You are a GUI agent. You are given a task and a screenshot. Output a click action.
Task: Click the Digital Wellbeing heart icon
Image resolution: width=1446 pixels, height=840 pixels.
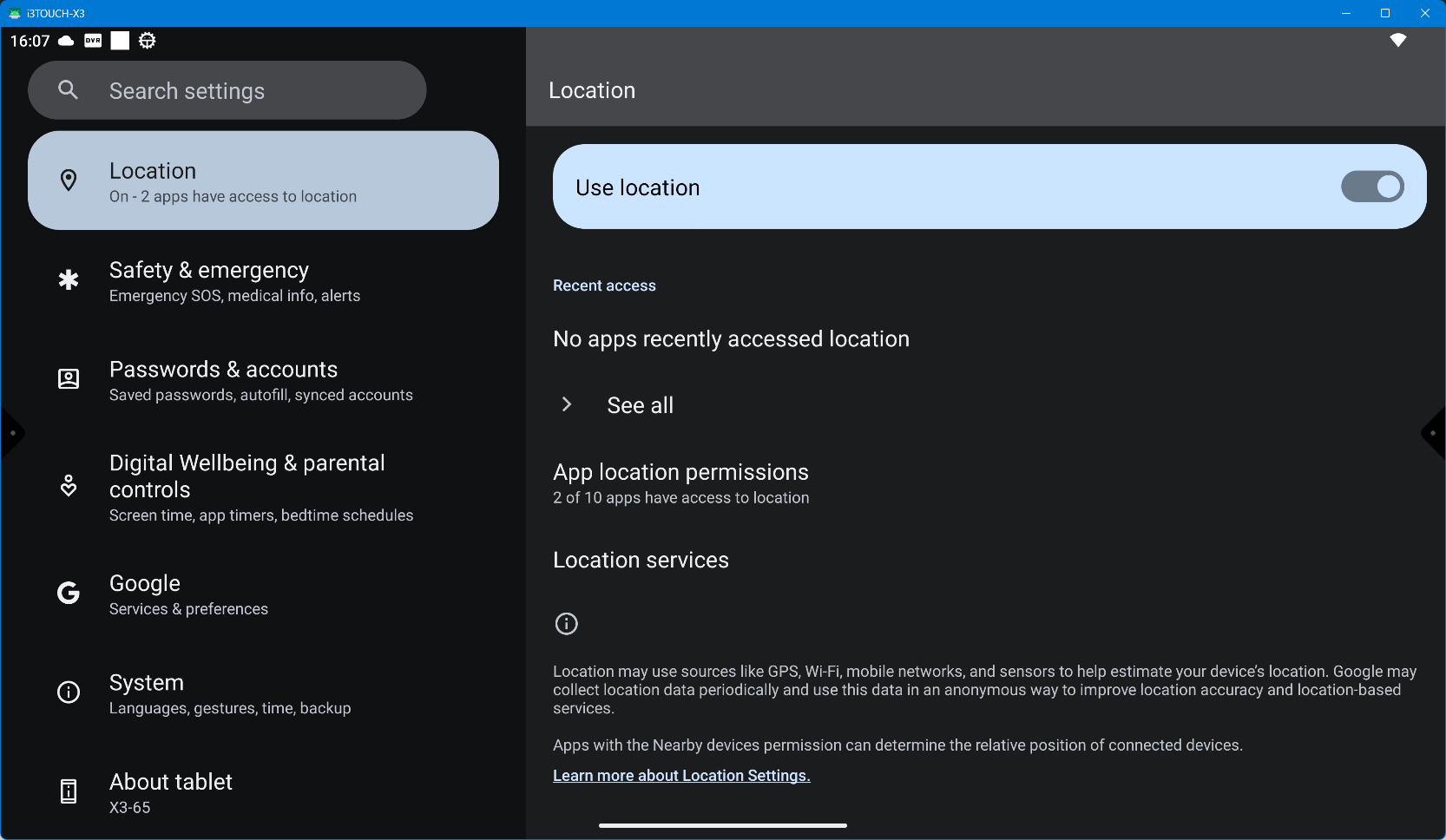coord(69,486)
